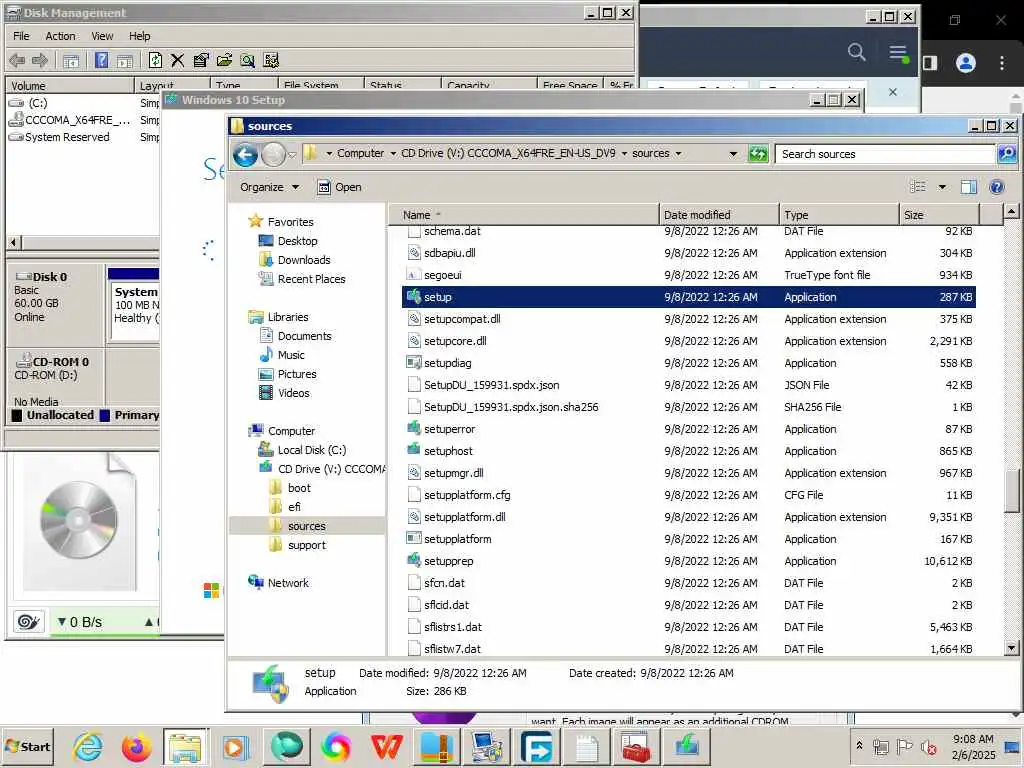Open Properties icon in Disk Management toolbar
The height and width of the screenshot is (768, 1024).
click(201, 61)
